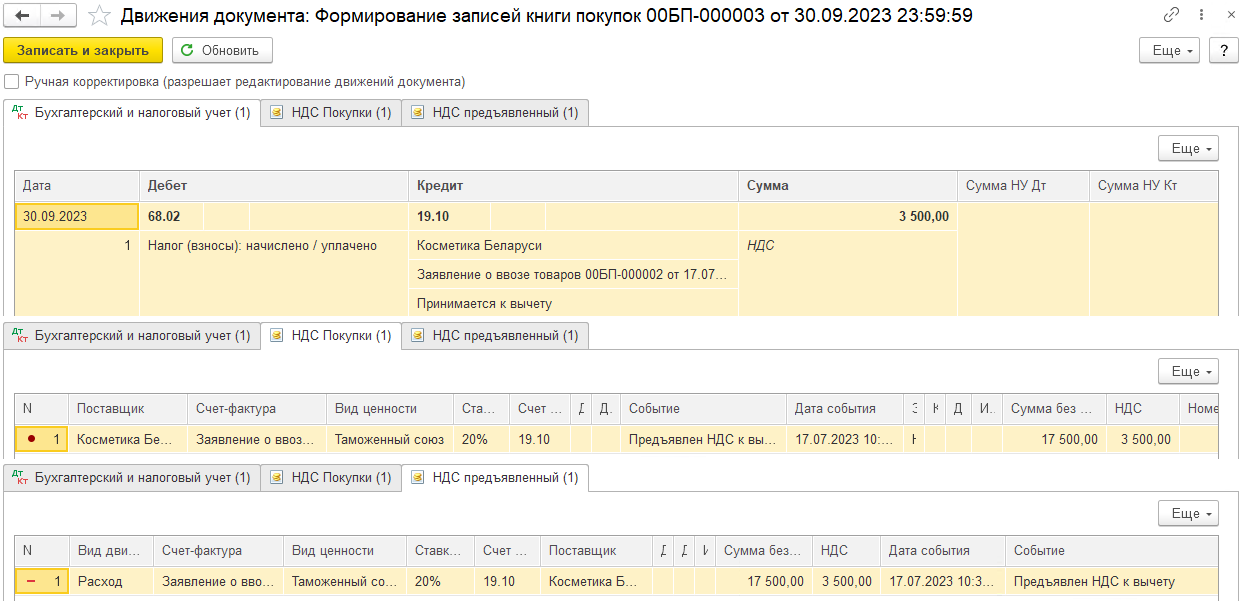
Task: Open the vertical dots window menu
Action: (1200, 16)
